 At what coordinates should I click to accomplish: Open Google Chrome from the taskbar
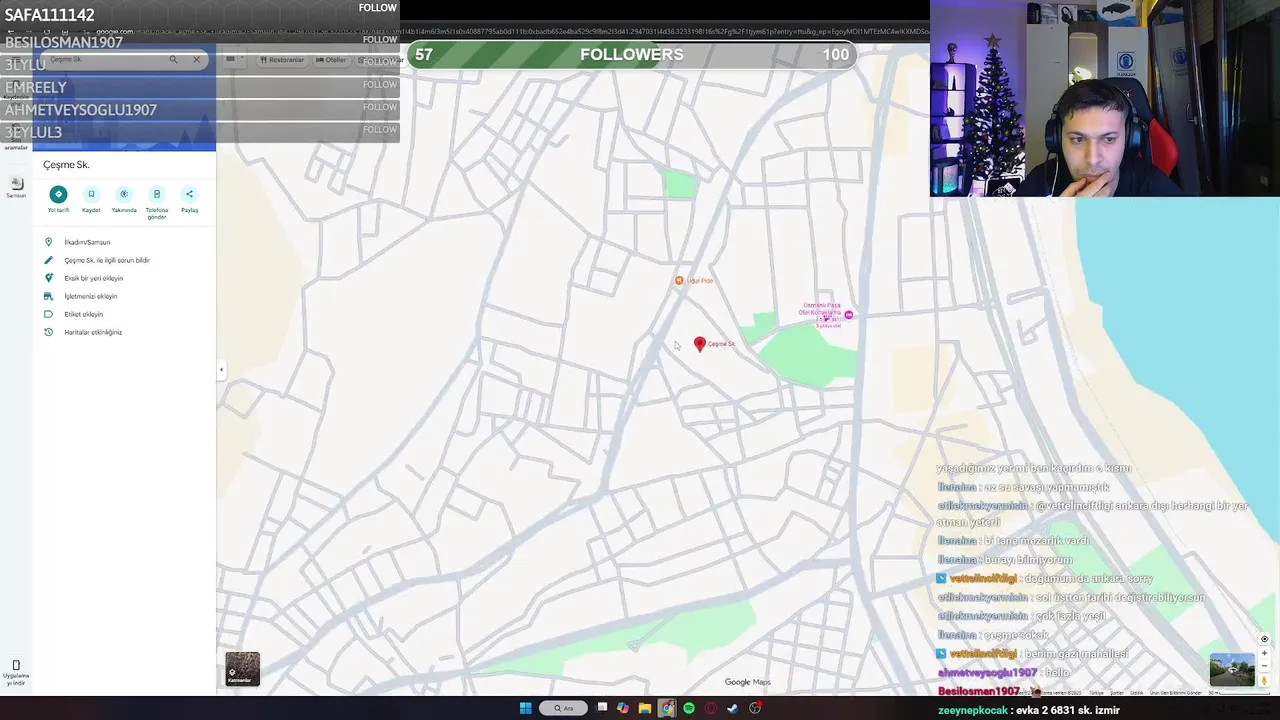coord(667,708)
